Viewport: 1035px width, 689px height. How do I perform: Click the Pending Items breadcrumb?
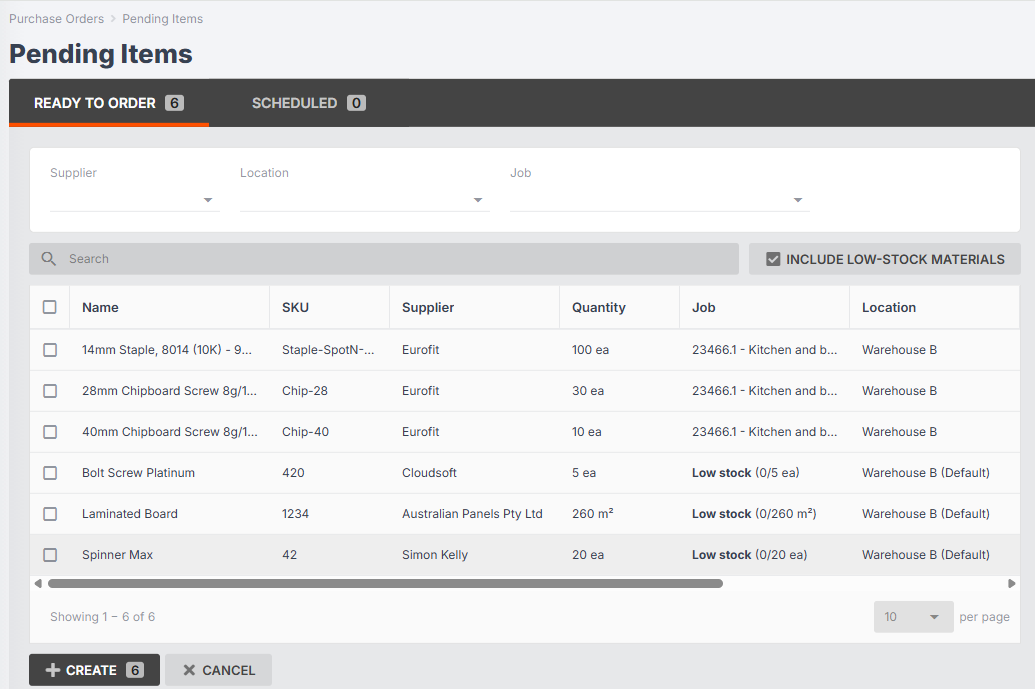(x=162, y=19)
